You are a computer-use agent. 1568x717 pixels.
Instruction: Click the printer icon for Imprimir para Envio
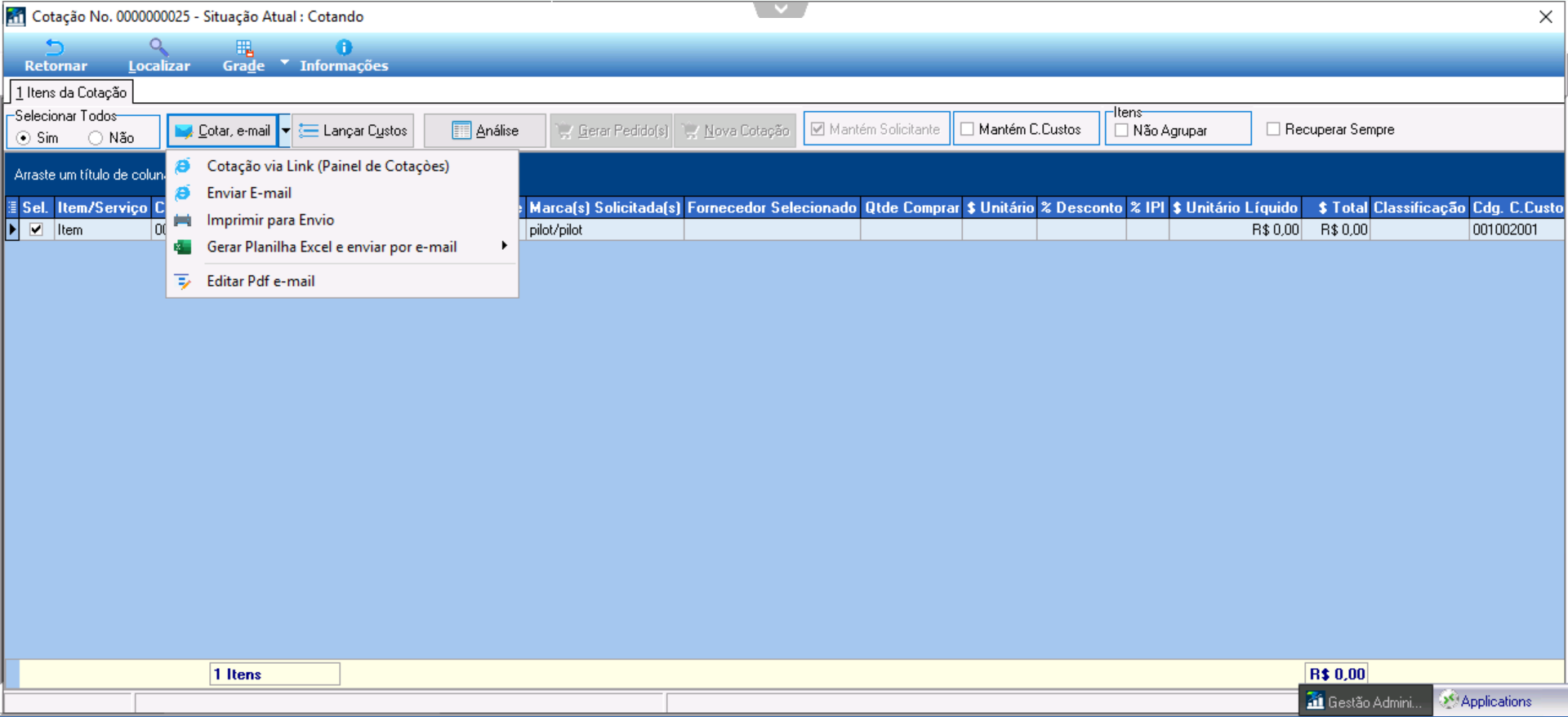pos(184,220)
